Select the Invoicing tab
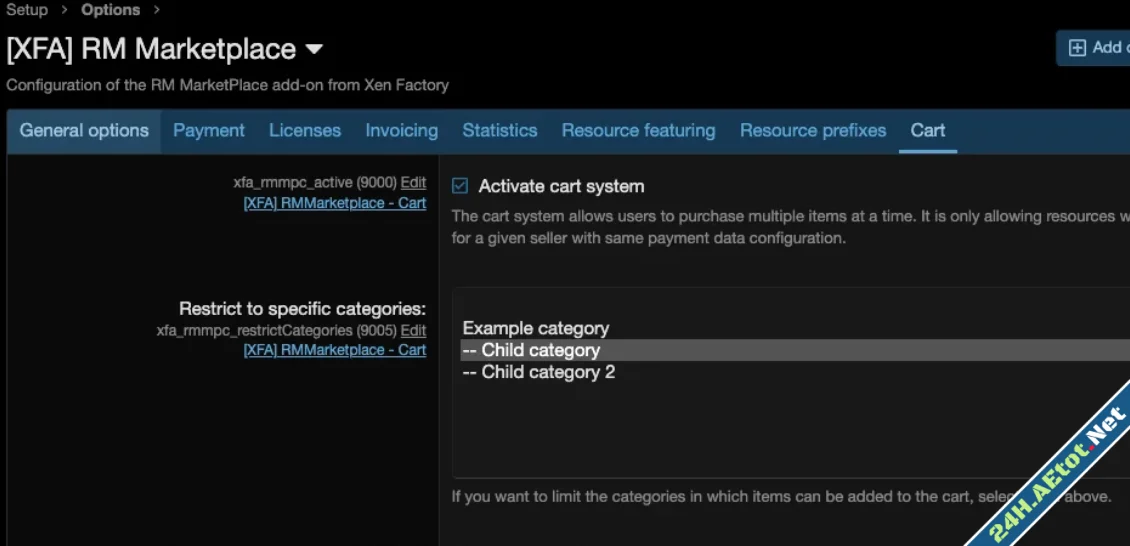 click(x=401, y=131)
